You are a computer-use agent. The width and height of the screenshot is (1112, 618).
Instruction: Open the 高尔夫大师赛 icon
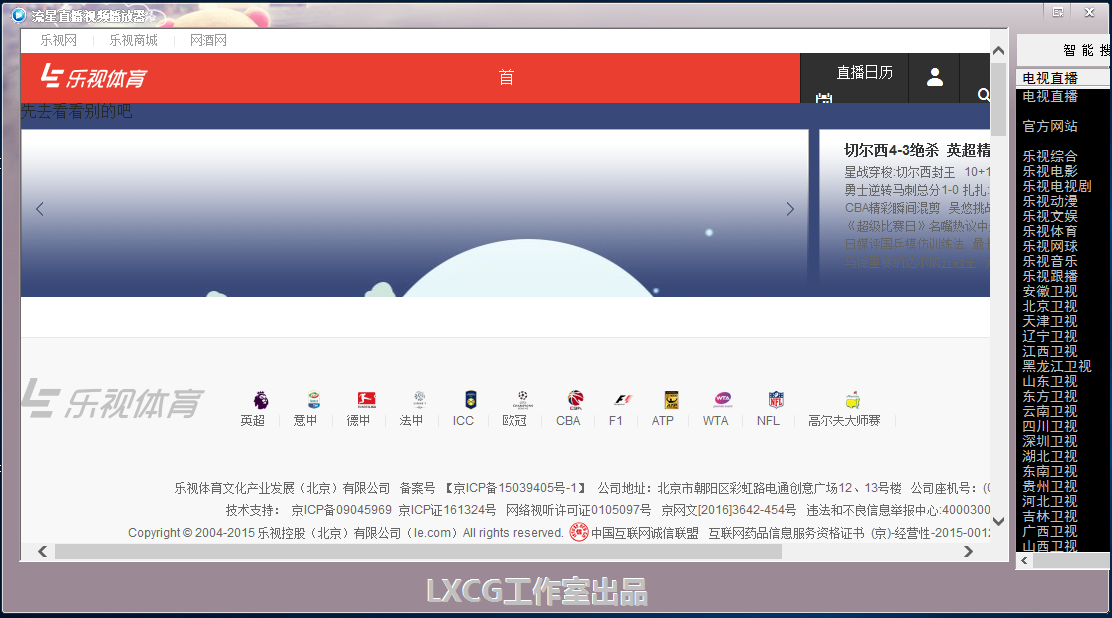(853, 399)
